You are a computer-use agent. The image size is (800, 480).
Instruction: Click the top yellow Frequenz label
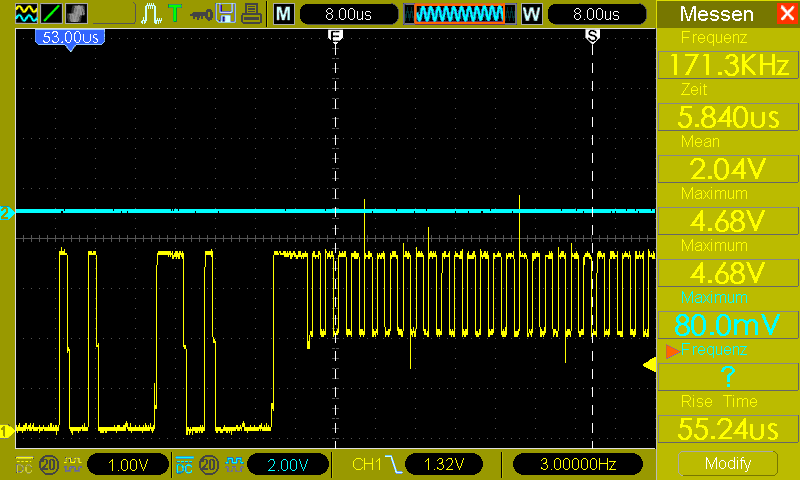tap(714, 37)
